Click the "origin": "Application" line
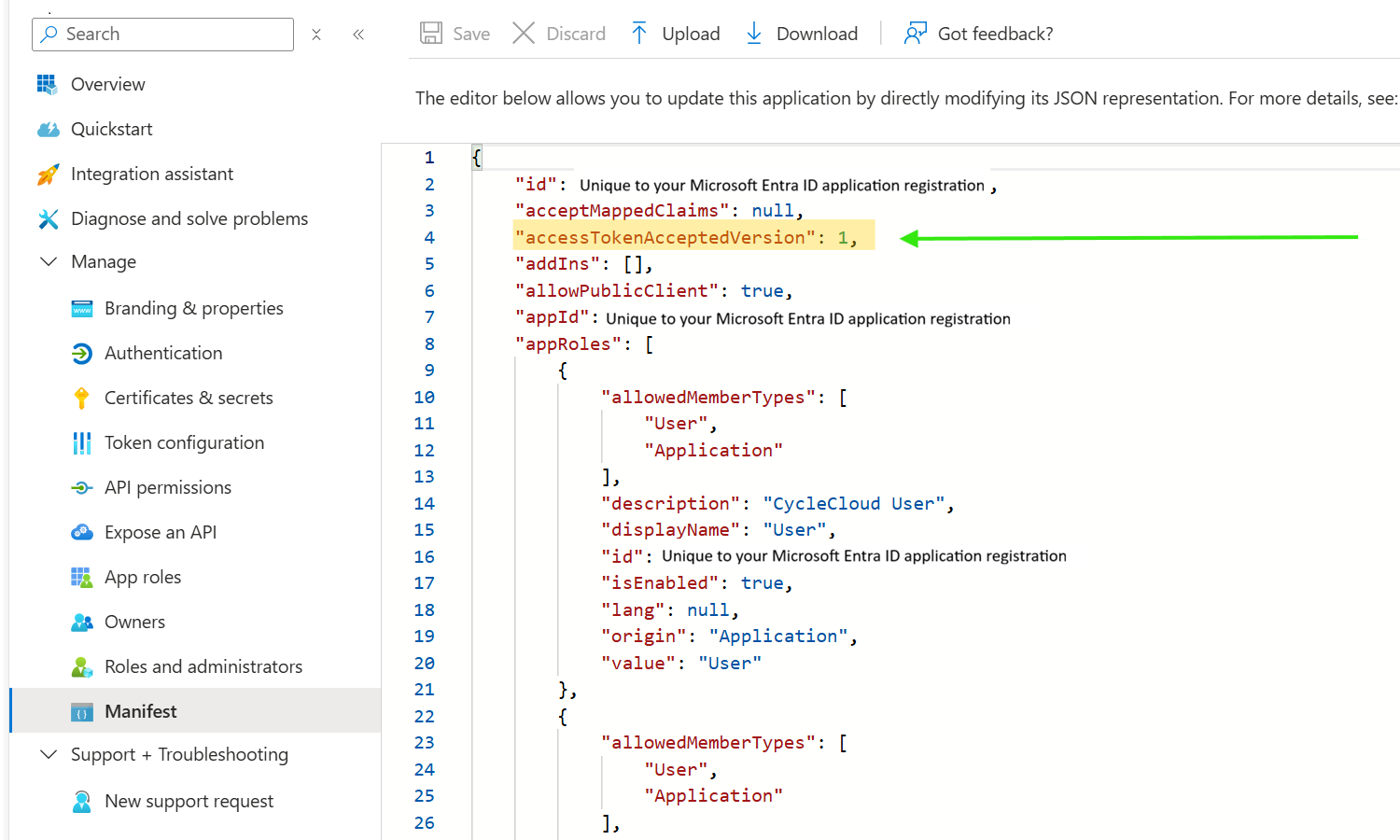Image resolution: width=1400 pixels, height=840 pixels. pyautogui.click(x=729, y=637)
